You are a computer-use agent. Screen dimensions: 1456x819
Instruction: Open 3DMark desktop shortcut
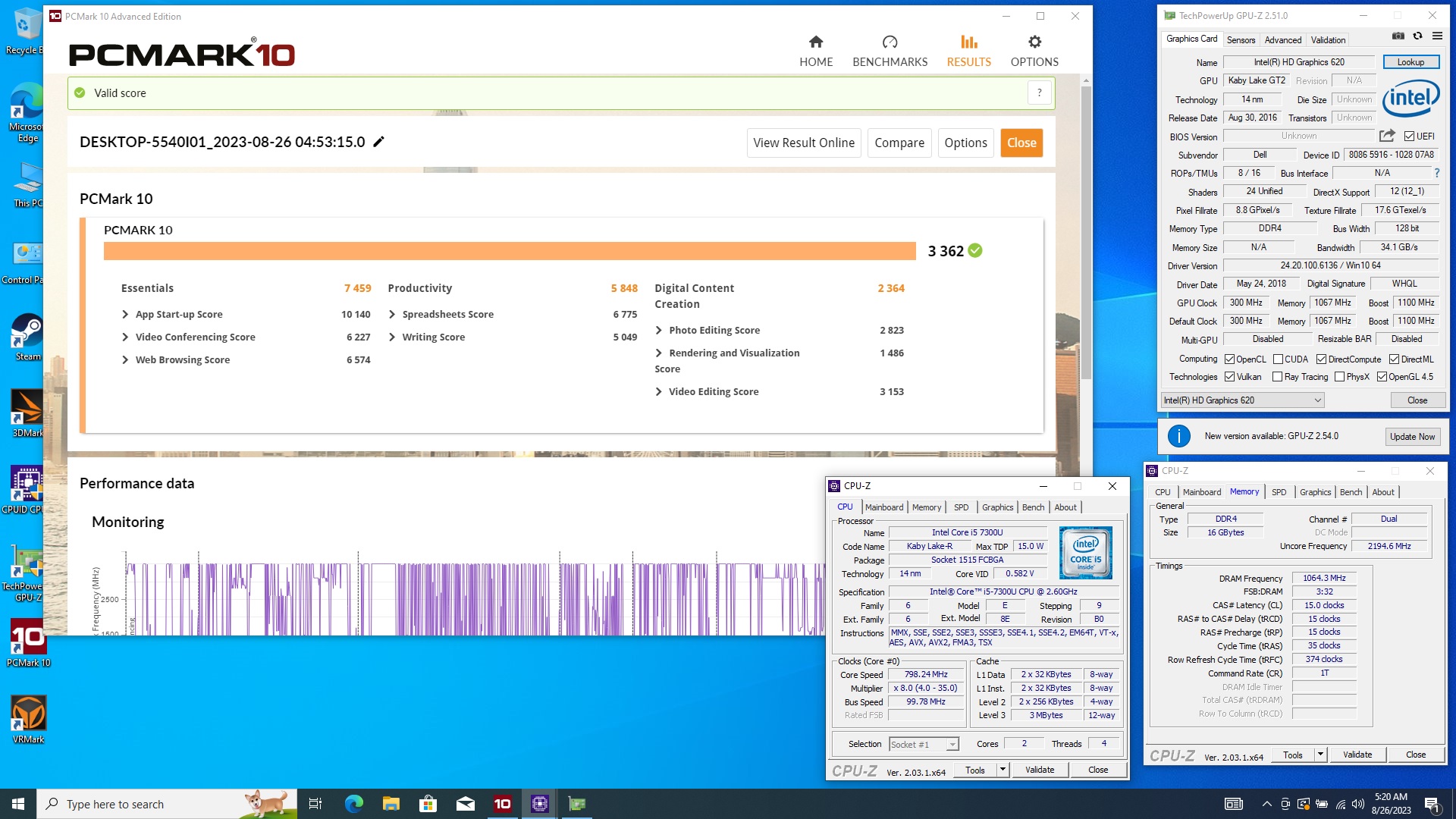[27, 414]
